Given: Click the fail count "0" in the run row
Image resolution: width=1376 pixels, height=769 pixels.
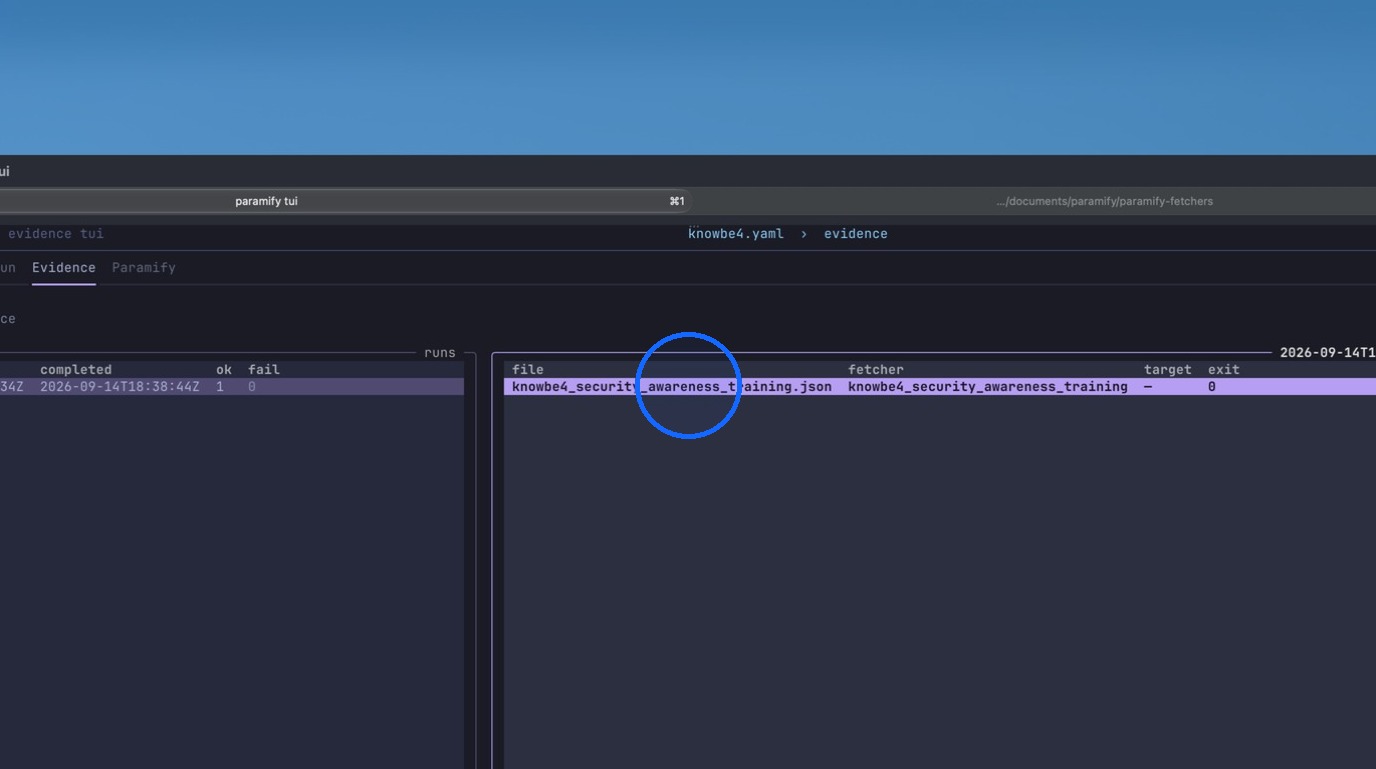Looking at the screenshot, I should coord(252,387).
